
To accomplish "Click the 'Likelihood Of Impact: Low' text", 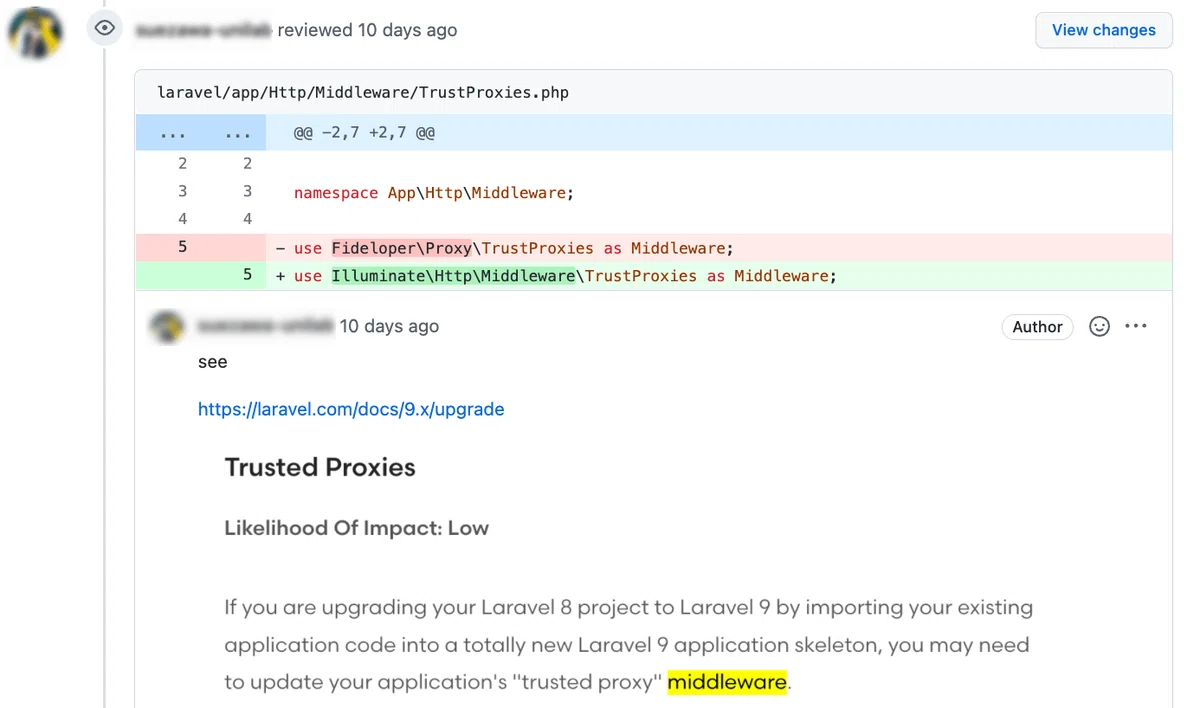I will point(356,528).
